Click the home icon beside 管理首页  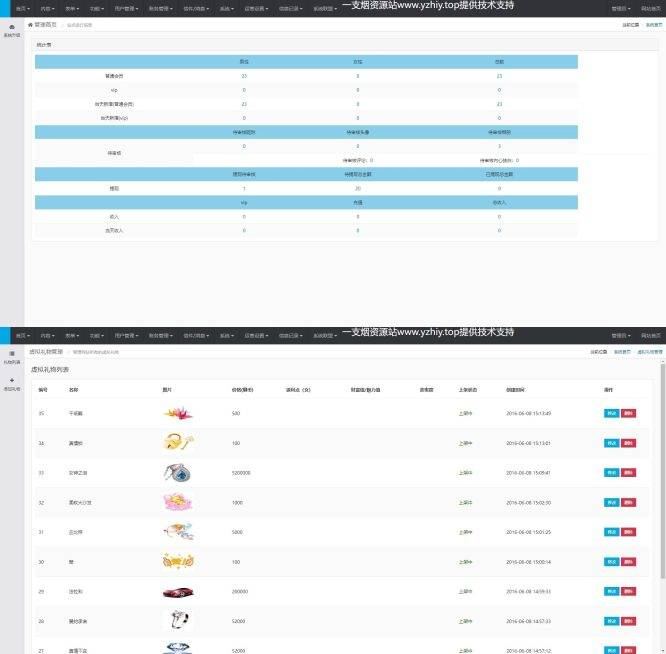point(31,24)
